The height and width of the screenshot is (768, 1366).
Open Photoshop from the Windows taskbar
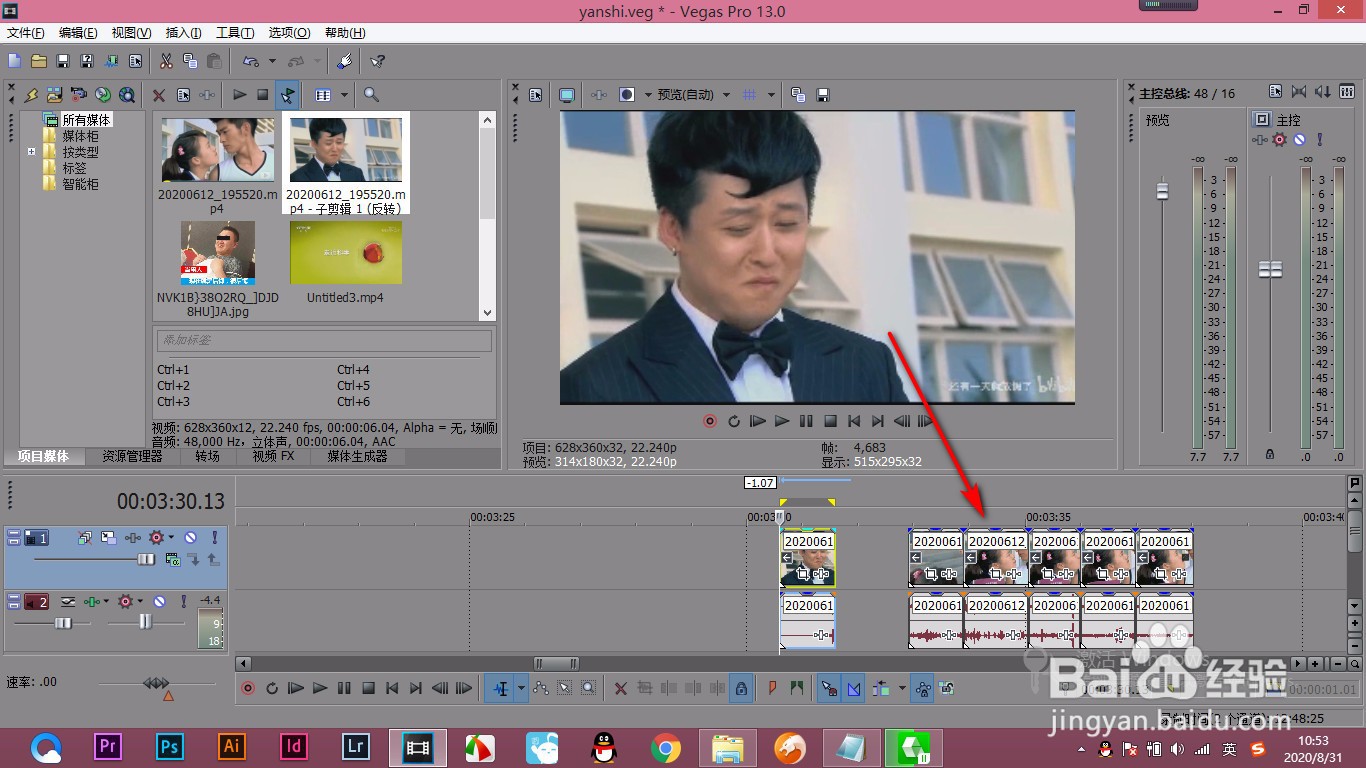[170, 748]
